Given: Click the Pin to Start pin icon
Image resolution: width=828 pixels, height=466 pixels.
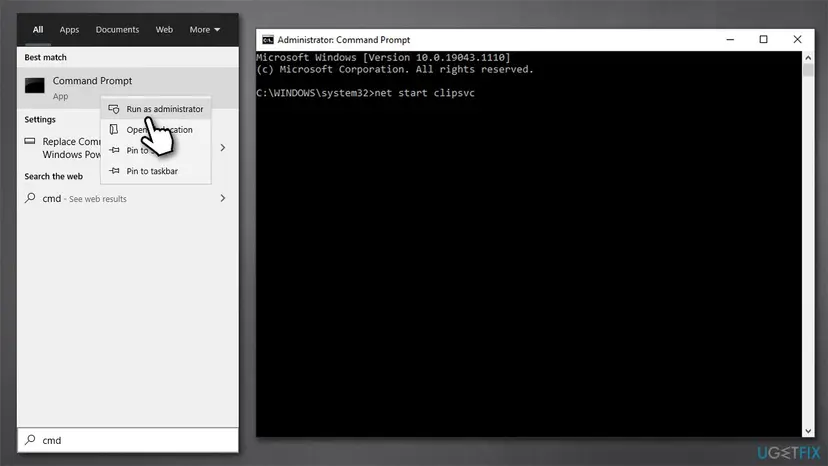Looking at the screenshot, I should (x=114, y=150).
